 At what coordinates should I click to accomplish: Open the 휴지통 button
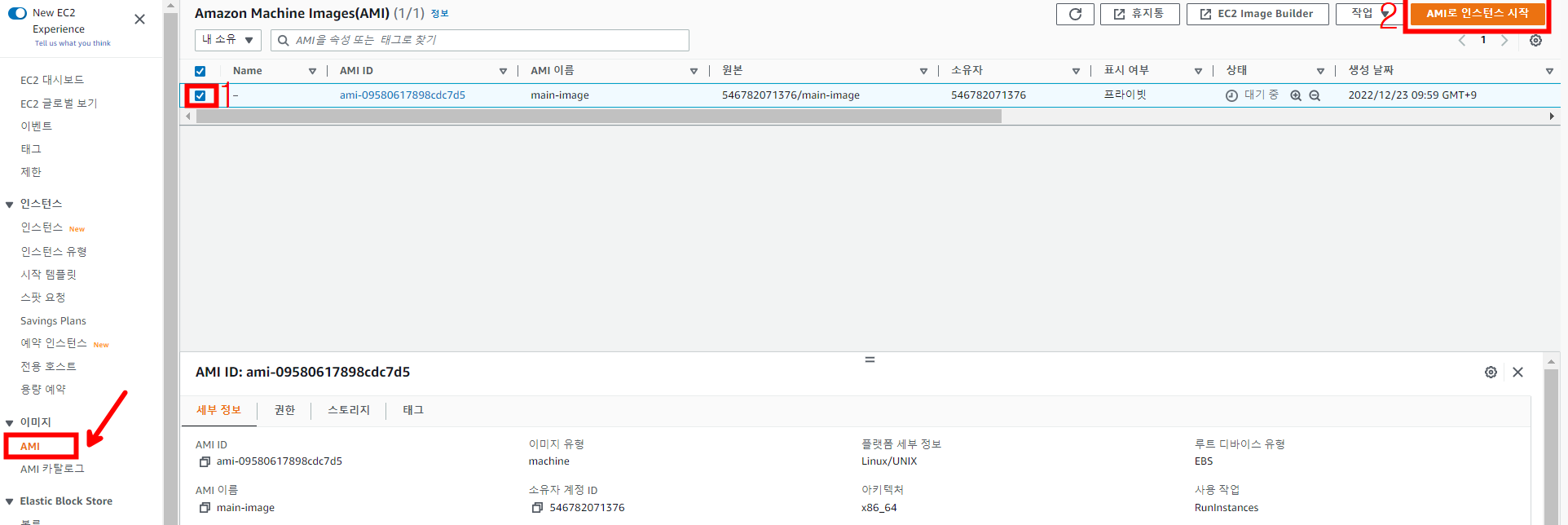coord(1139,14)
